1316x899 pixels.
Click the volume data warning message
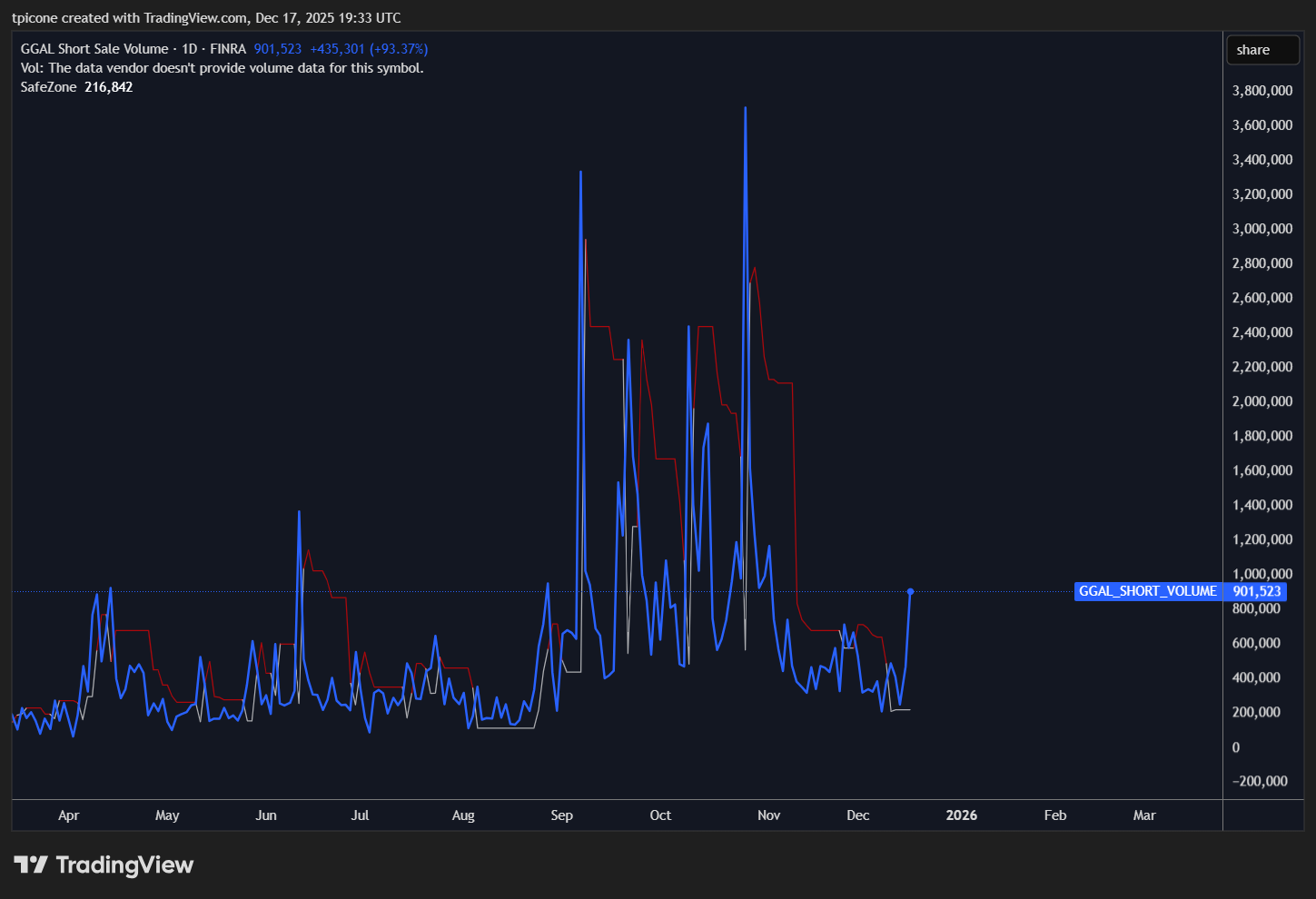coord(222,67)
